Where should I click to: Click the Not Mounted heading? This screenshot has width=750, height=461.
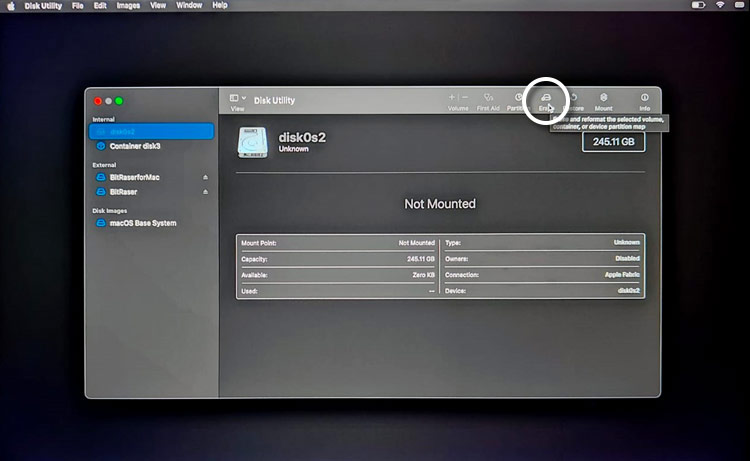(x=440, y=204)
